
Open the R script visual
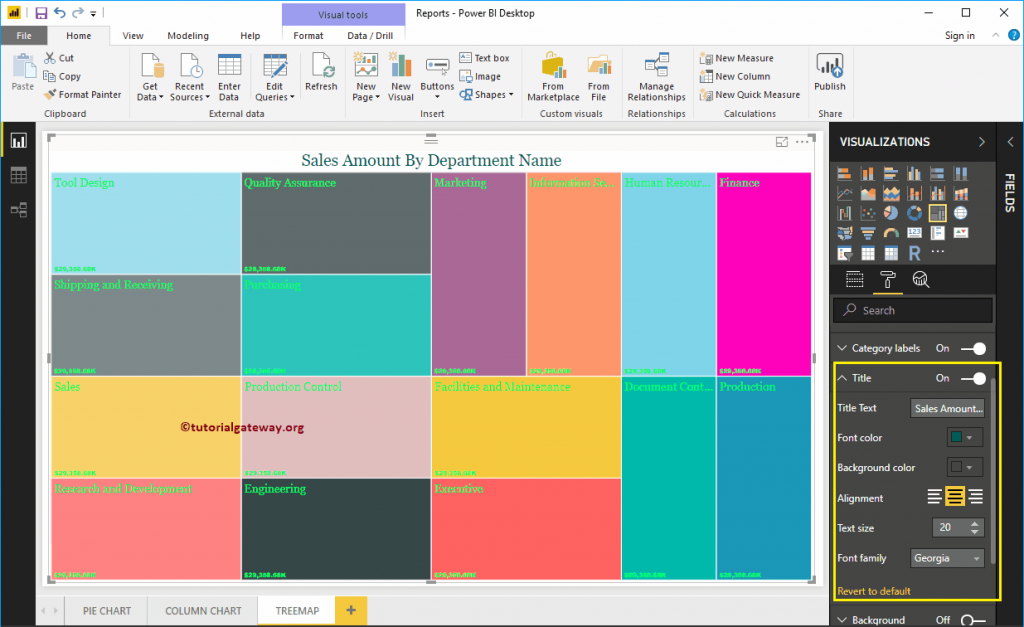click(x=913, y=253)
